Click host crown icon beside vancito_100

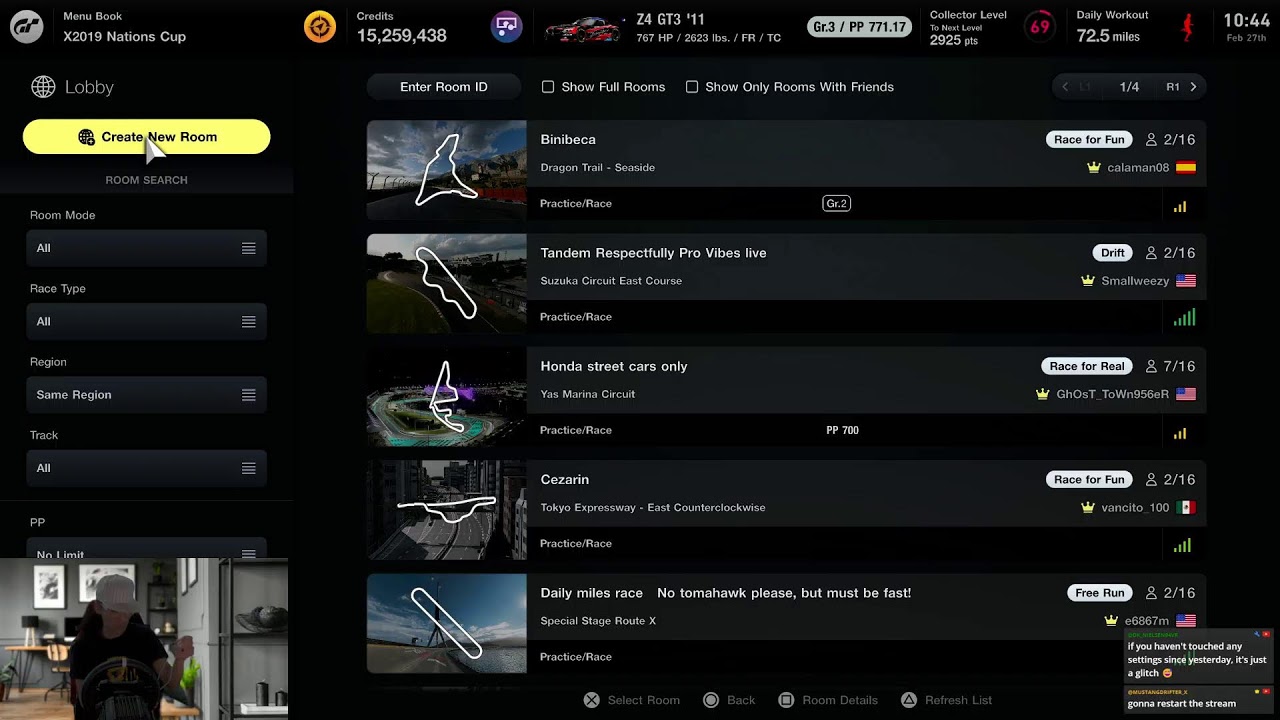(x=1088, y=507)
